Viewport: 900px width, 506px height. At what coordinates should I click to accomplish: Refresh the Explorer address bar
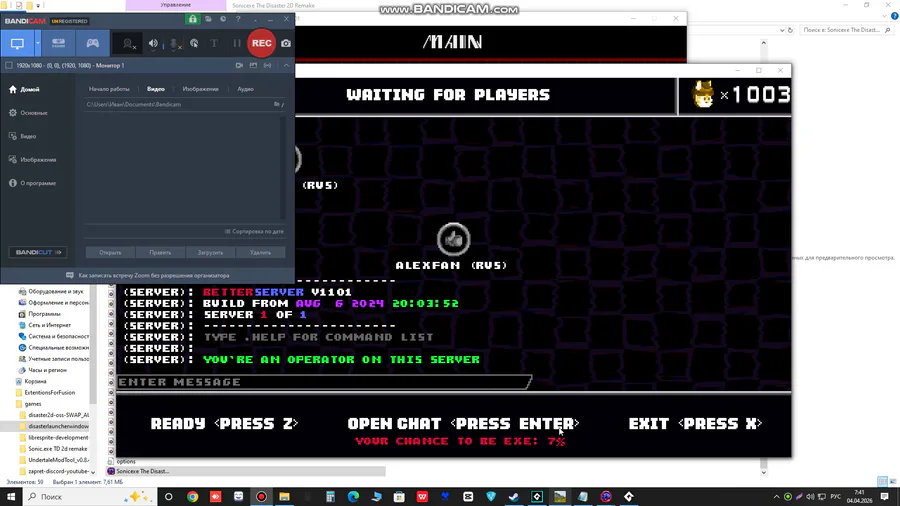click(790, 30)
